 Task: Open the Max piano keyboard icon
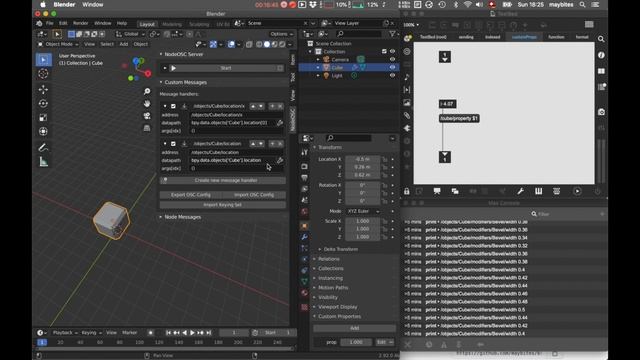click(539, 191)
